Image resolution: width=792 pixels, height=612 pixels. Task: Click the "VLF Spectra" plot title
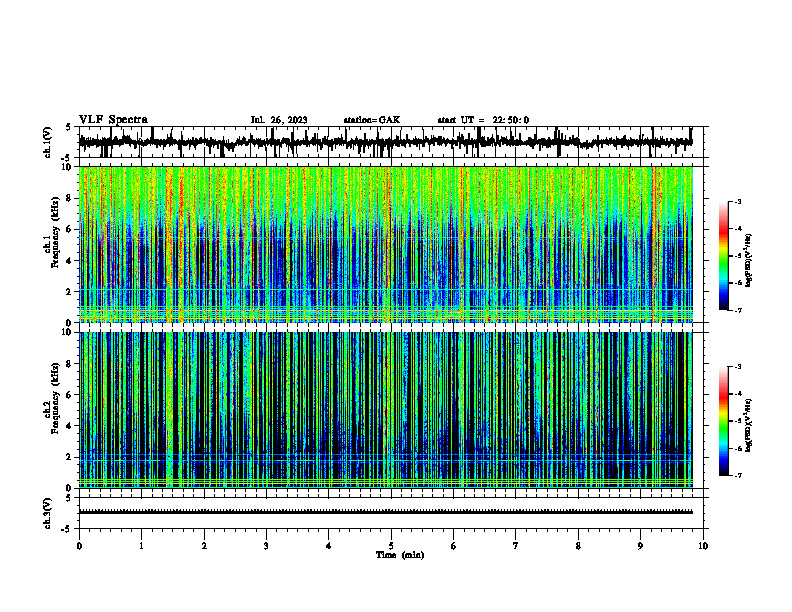point(113,120)
